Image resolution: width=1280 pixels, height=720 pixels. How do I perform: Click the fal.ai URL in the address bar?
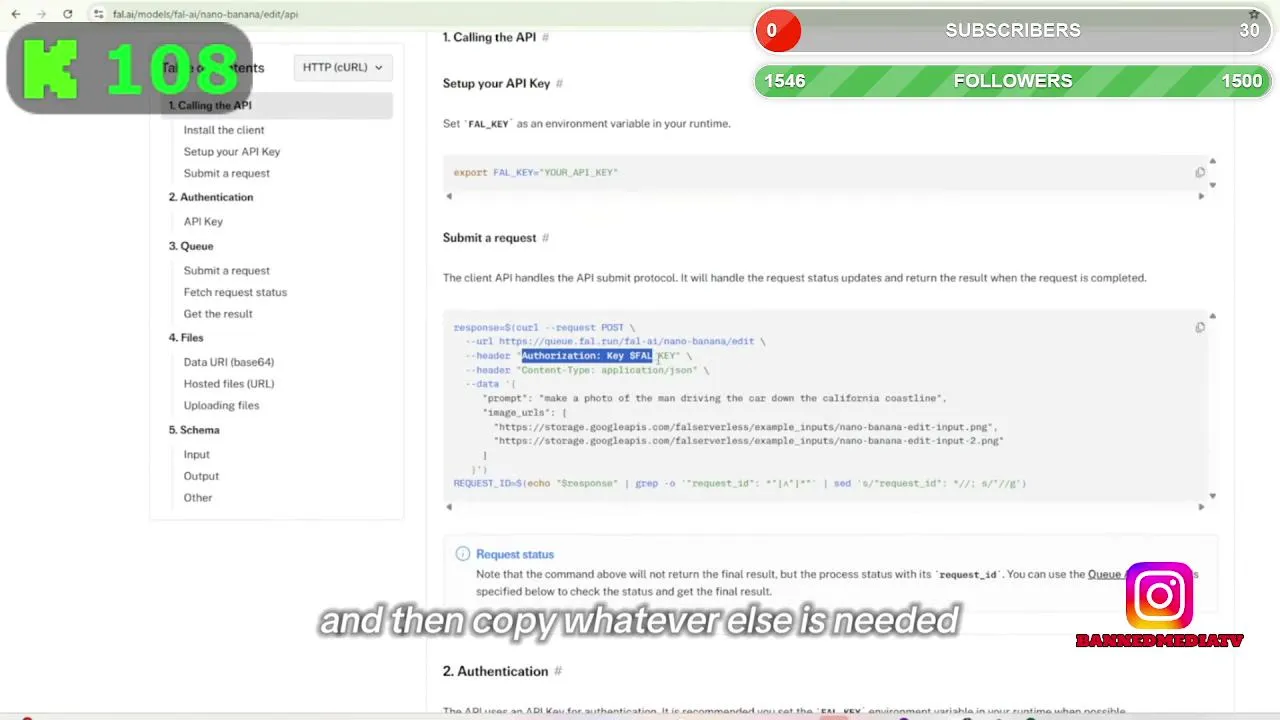tap(205, 14)
